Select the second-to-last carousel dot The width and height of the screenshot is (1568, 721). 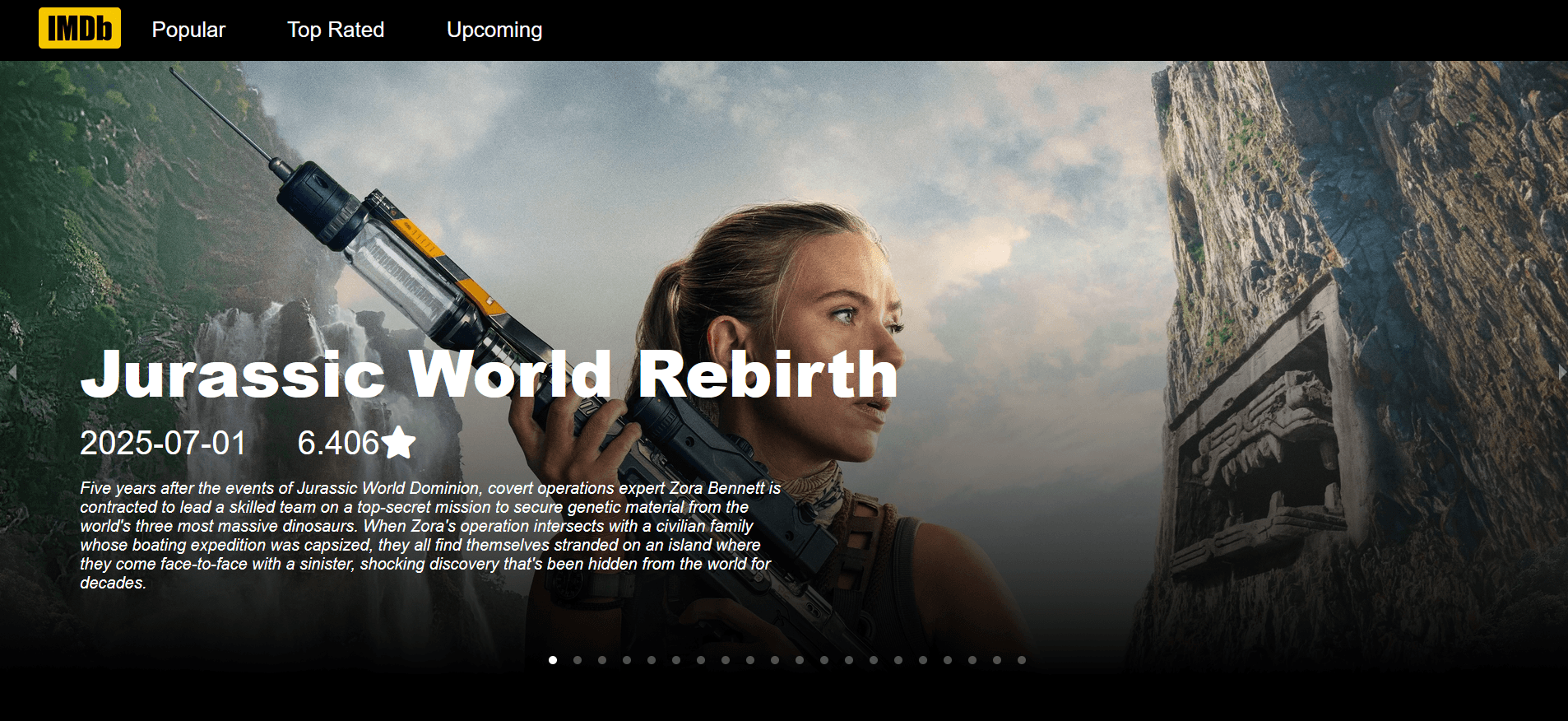(x=997, y=660)
